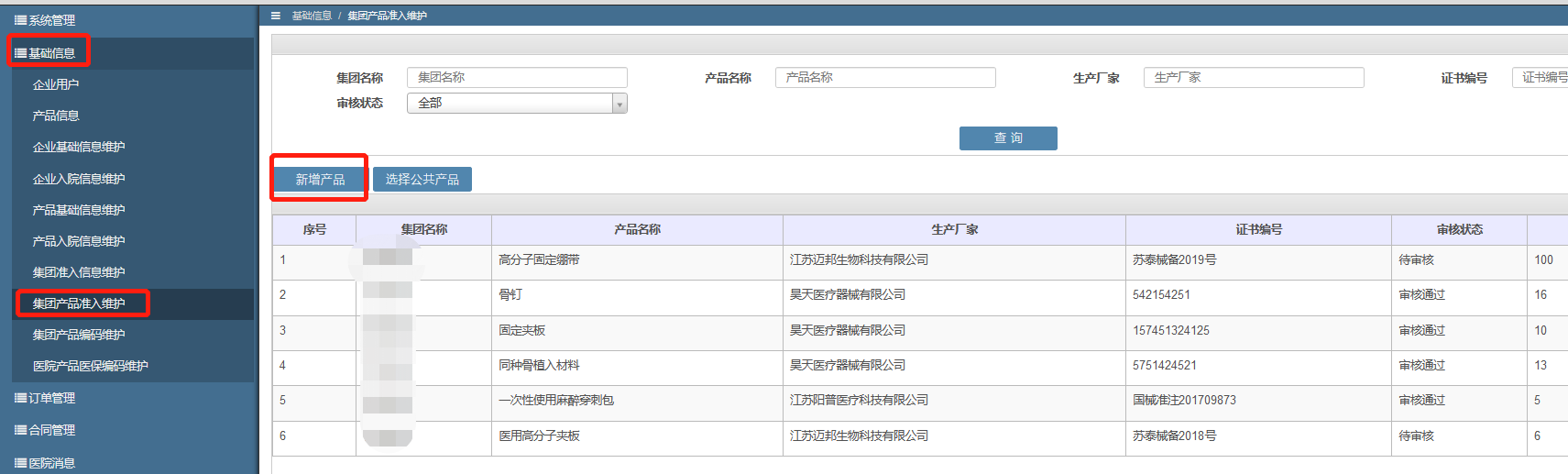Sort by the 生产厂家 column header
Screen dimensions: 1568x474
point(955,229)
